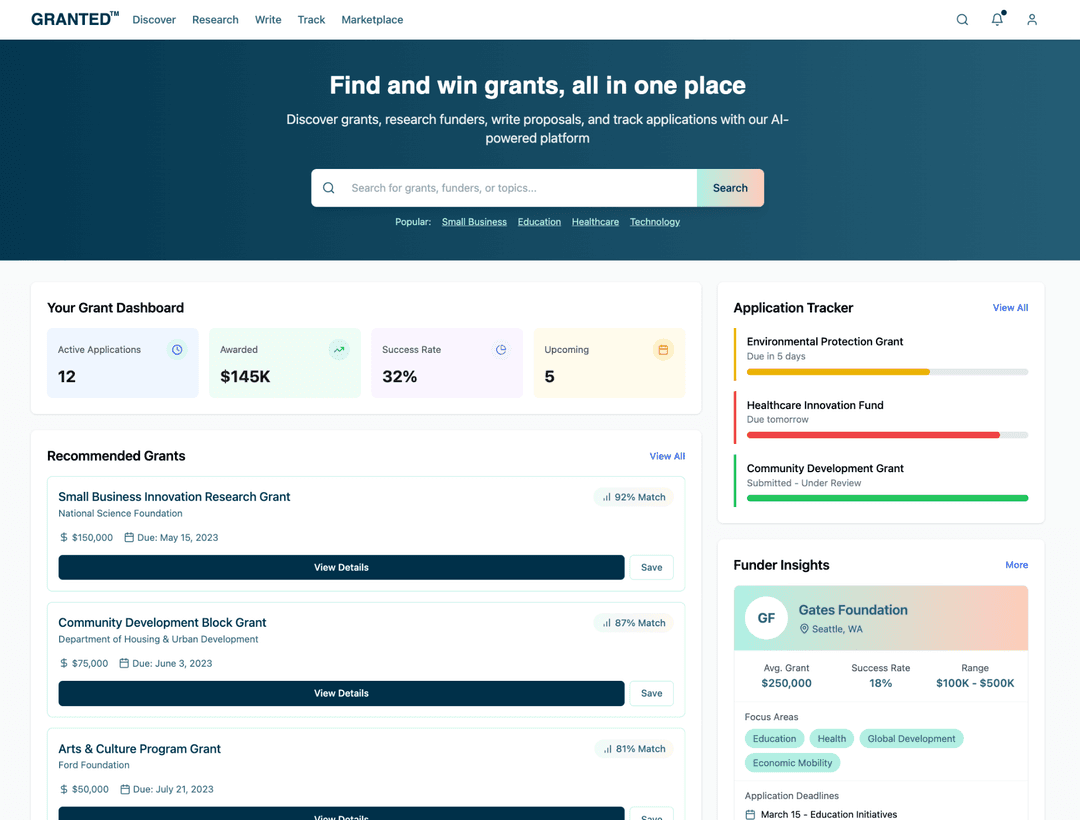The width and height of the screenshot is (1080, 820).
Task: Open the user profile icon
Action: 1032,20
